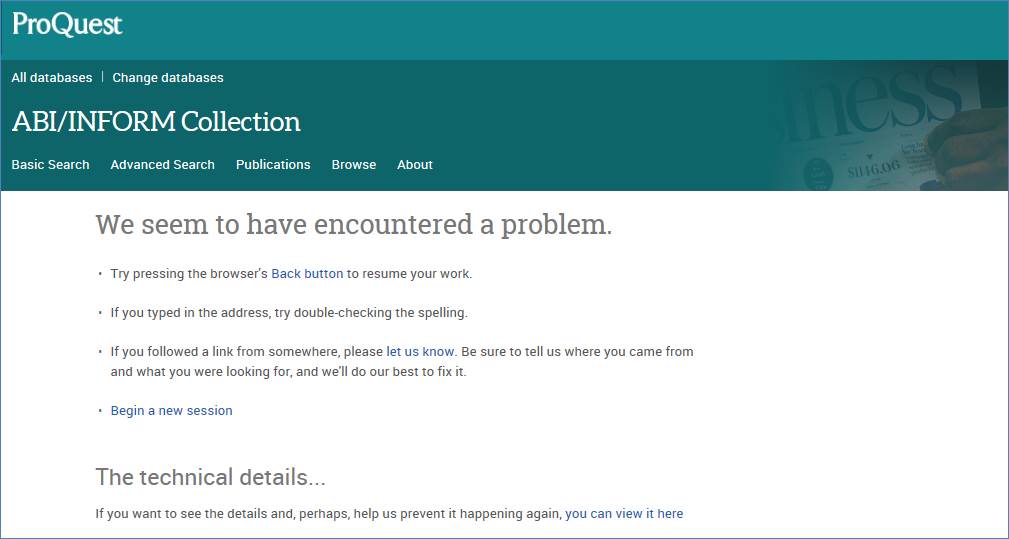Viewport: 1009px width, 539px height.
Task: Go to Basic Search
Action: 50,165
